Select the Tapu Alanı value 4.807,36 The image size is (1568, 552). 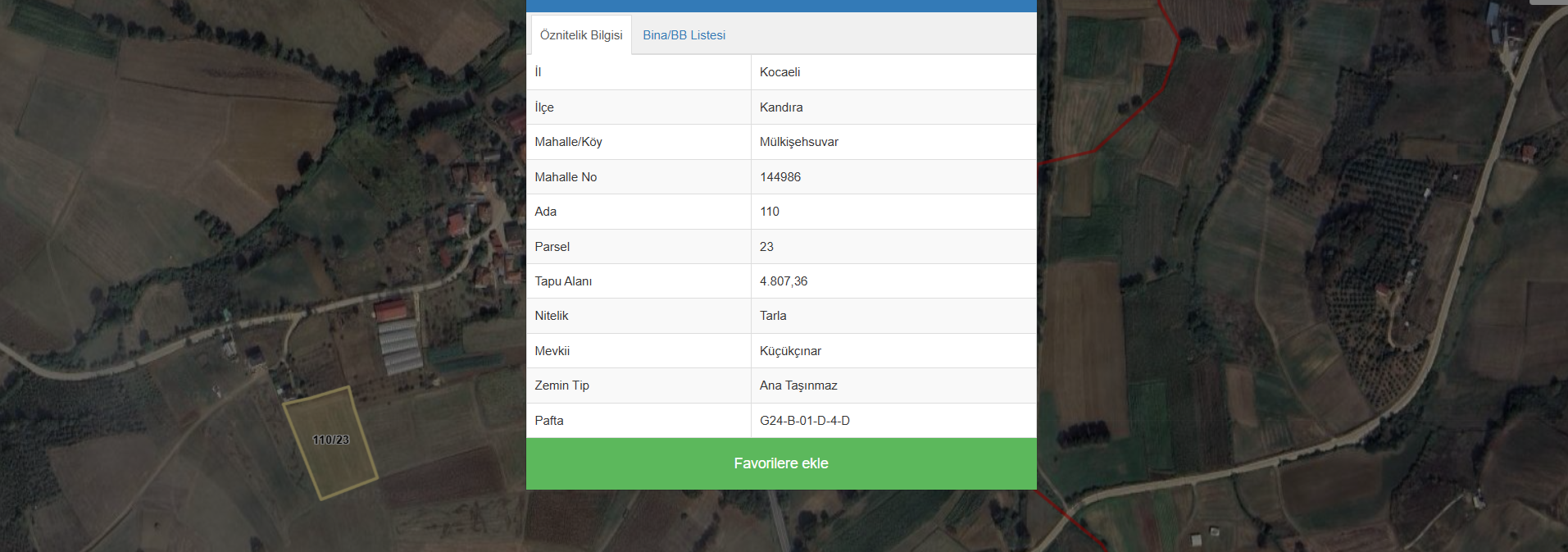coord(783,281)
